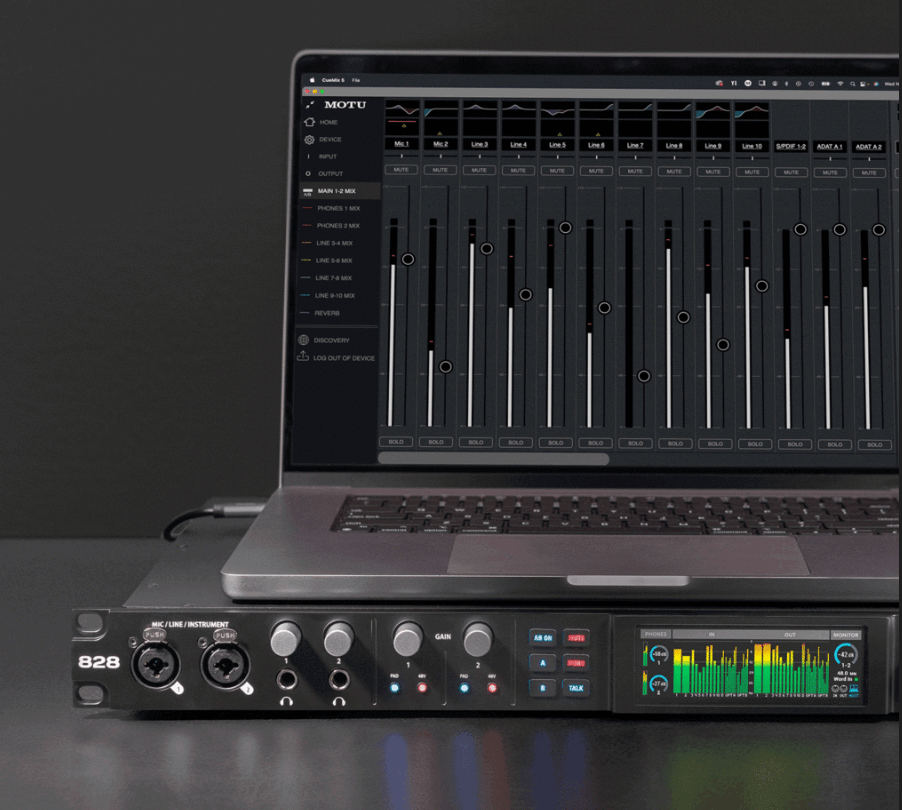Click the Home icon in sidebar
The height and width of the screenshot is (810, 902).
pos(309,122)
